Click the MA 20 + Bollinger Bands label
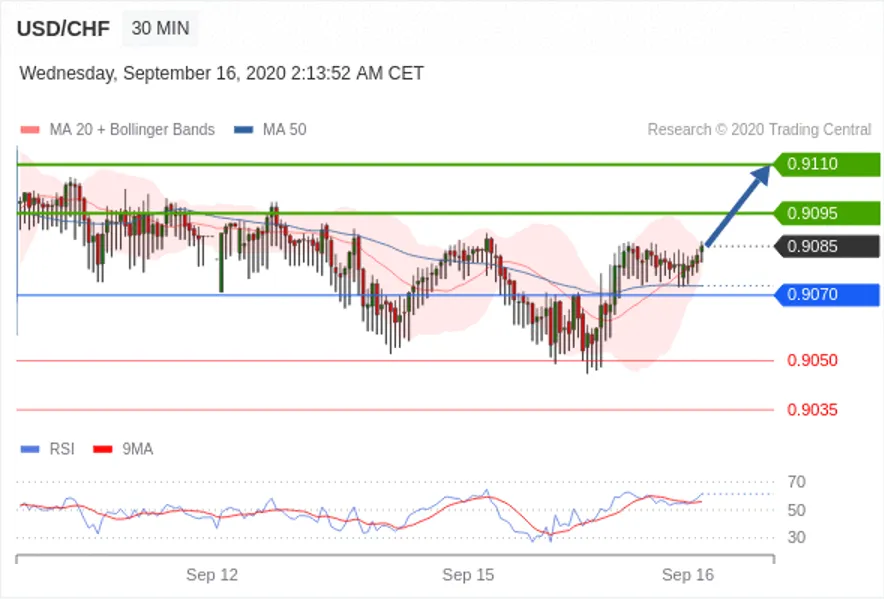 point(132,130)
